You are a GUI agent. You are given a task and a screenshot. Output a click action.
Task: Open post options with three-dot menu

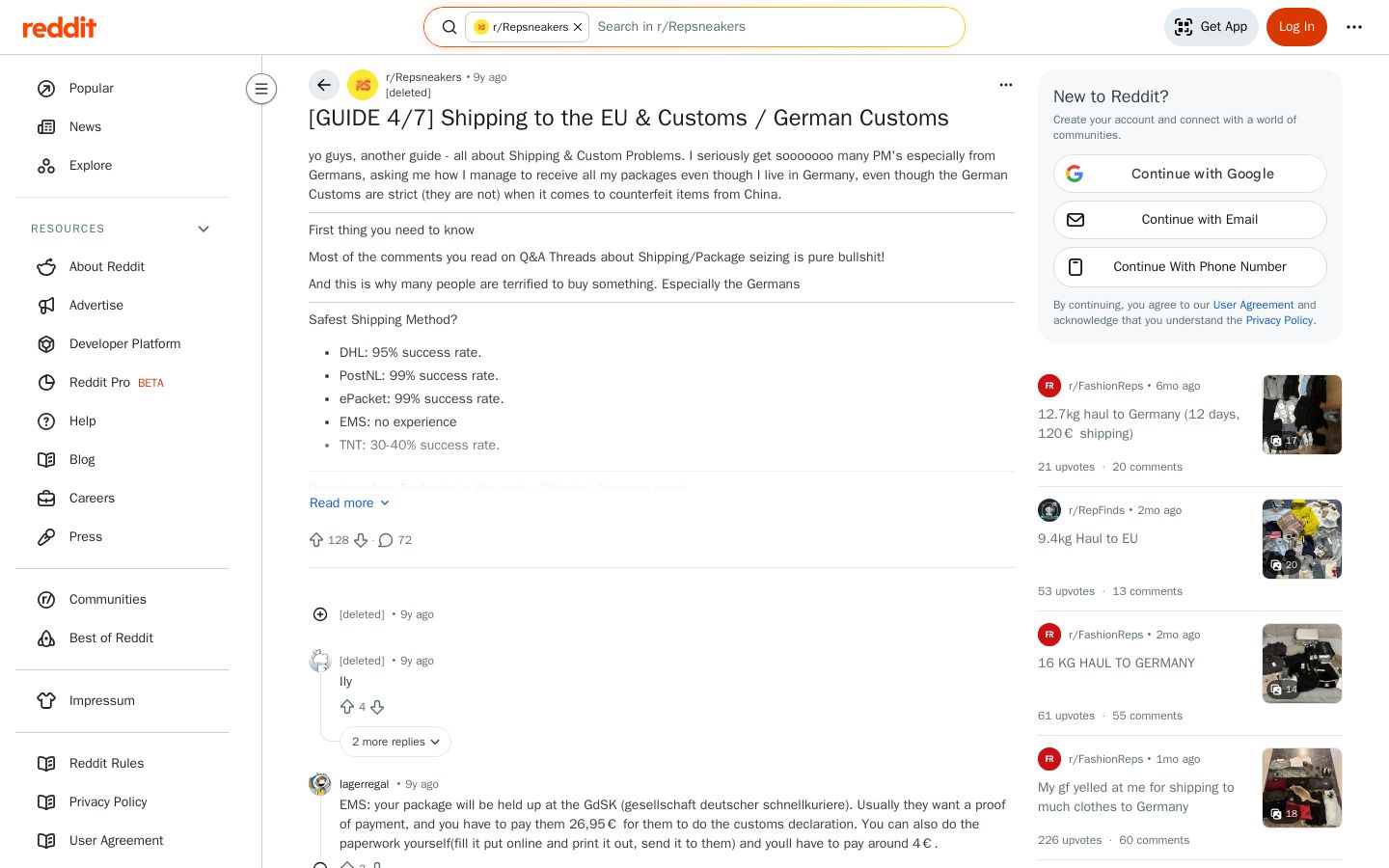(1006, 85)
